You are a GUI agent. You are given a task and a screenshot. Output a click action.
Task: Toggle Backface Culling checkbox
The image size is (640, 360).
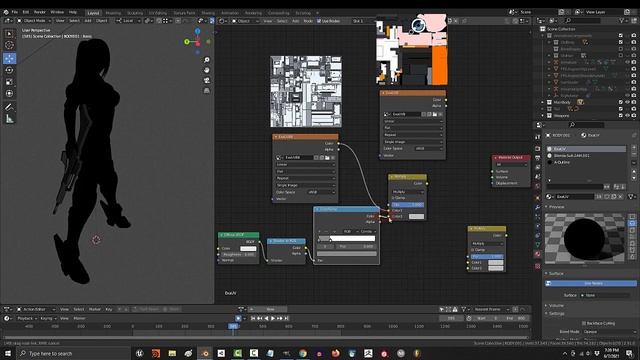[584, 323]
